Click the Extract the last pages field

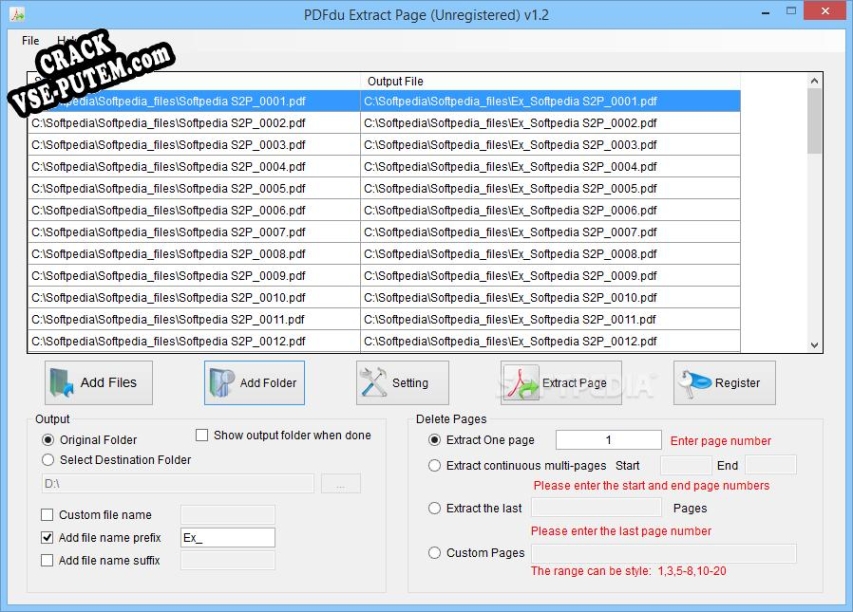(596, 508)
